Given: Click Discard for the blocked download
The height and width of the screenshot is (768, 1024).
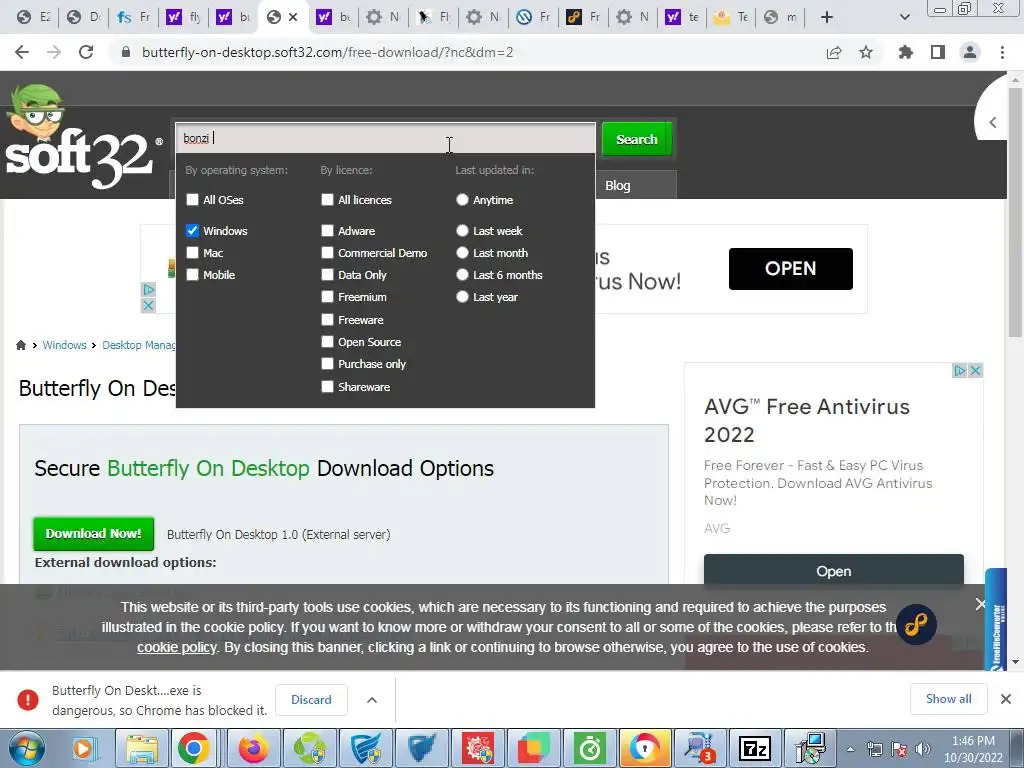Looking at the screenshot, I should pos(311,699).
